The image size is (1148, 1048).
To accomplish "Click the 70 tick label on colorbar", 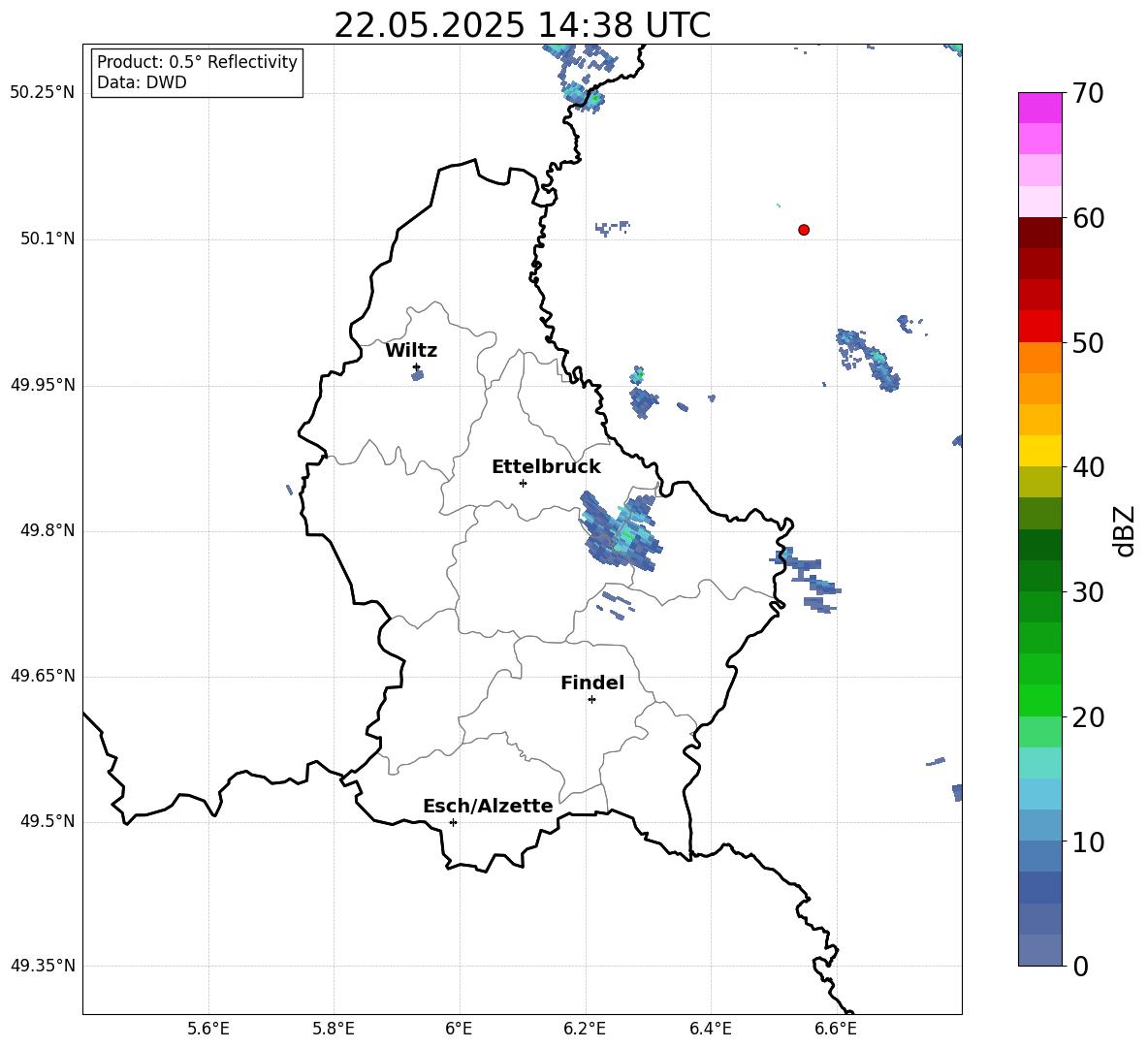I will coord(1088,94).
